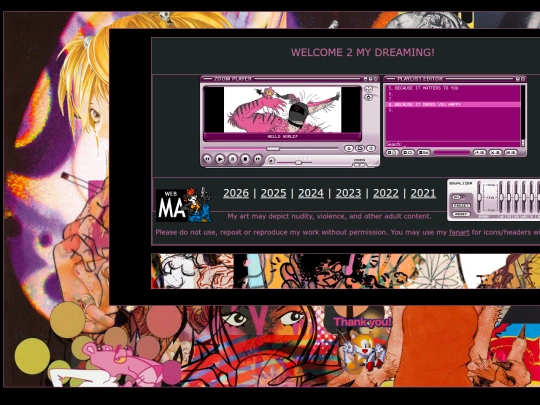Click the HELLO WORLD title display
Image resolution: width=540 pixels, height=405 pixels.
pyautogui.click(x=282, y=137)
